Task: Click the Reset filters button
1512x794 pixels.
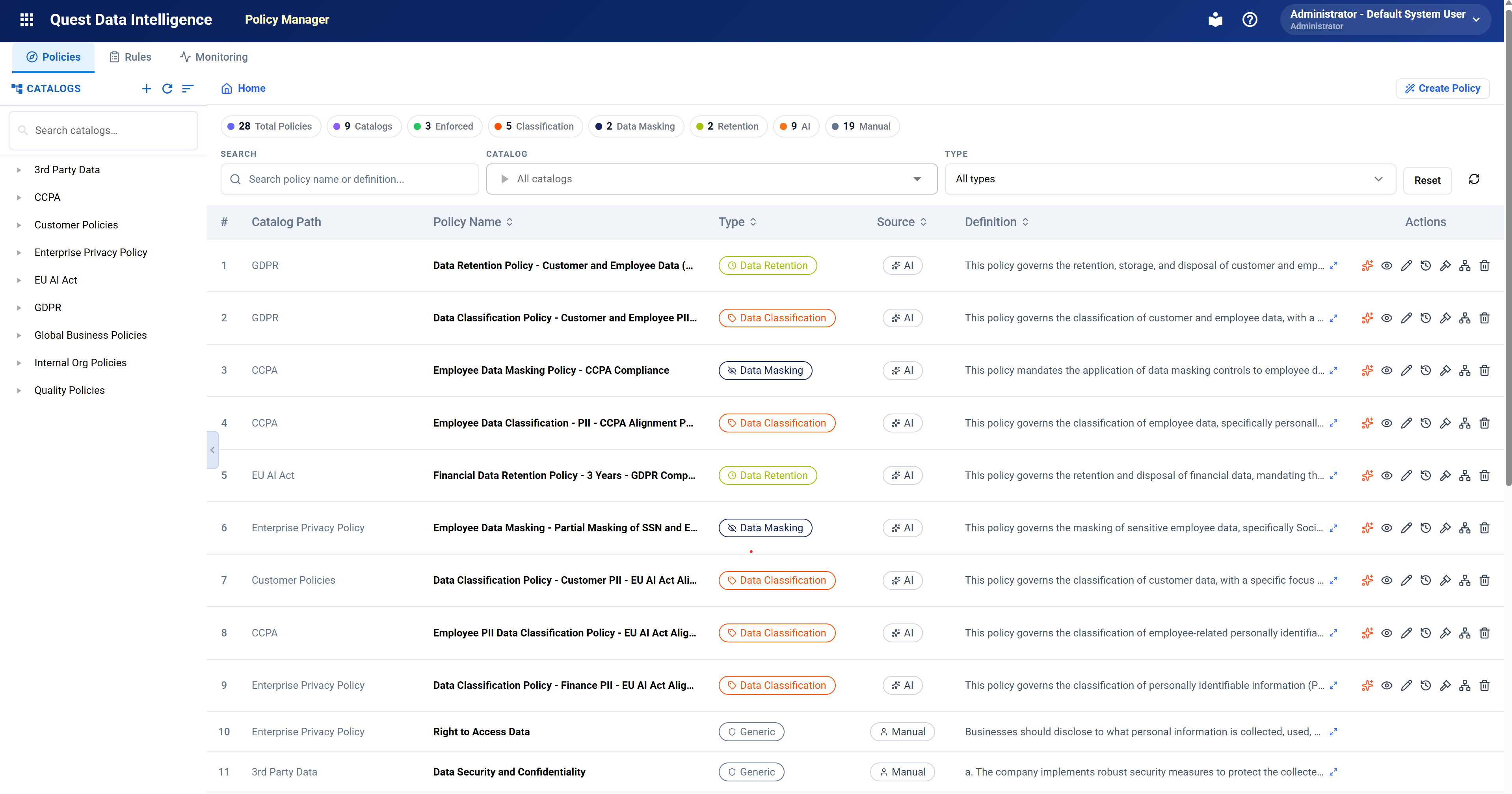Action: (1427, 180)
